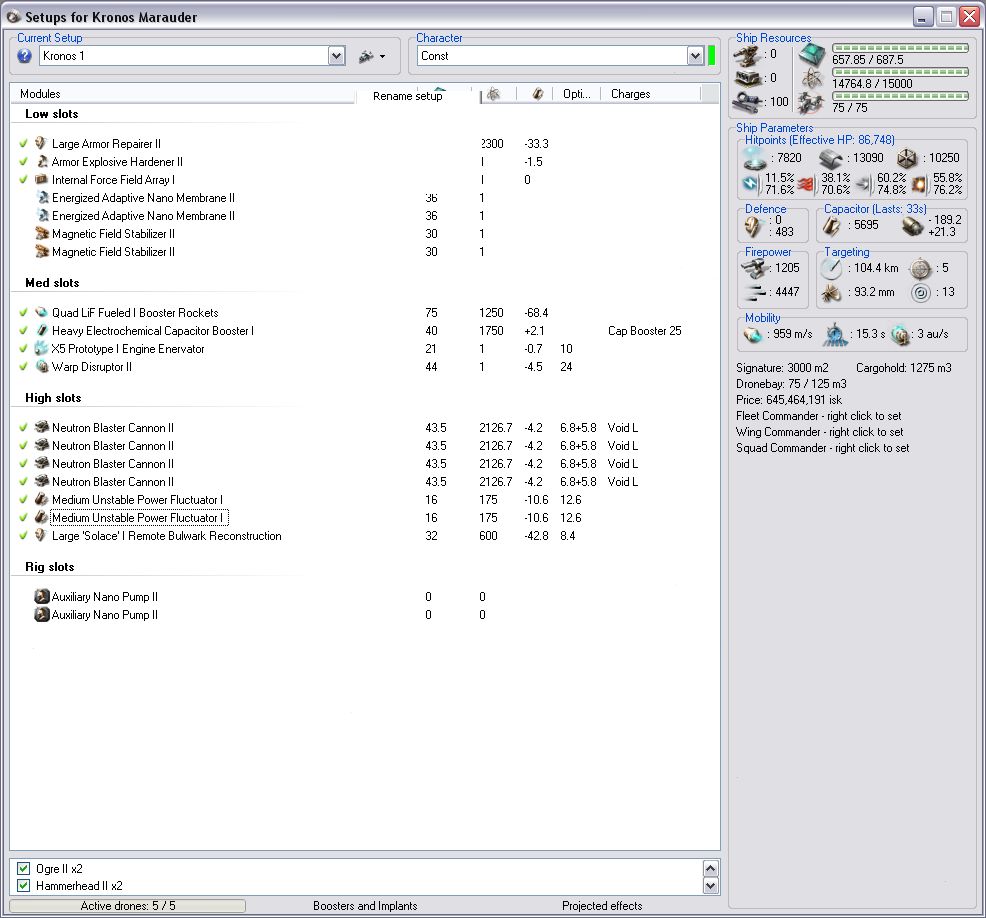Screen dimensions: 986x918
Task: Select the Rename setup menu entry
Action: click(408, 96)
